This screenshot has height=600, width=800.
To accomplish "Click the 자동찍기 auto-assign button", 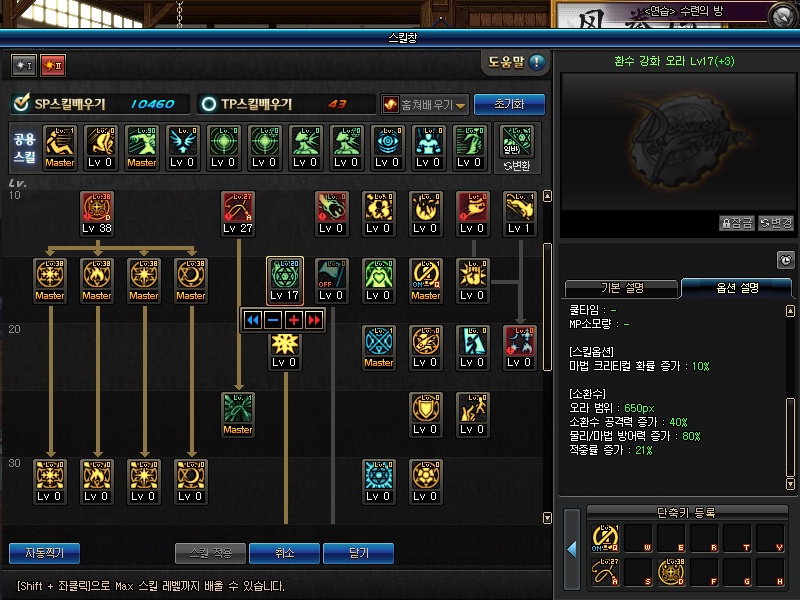I will coord(44,553).
